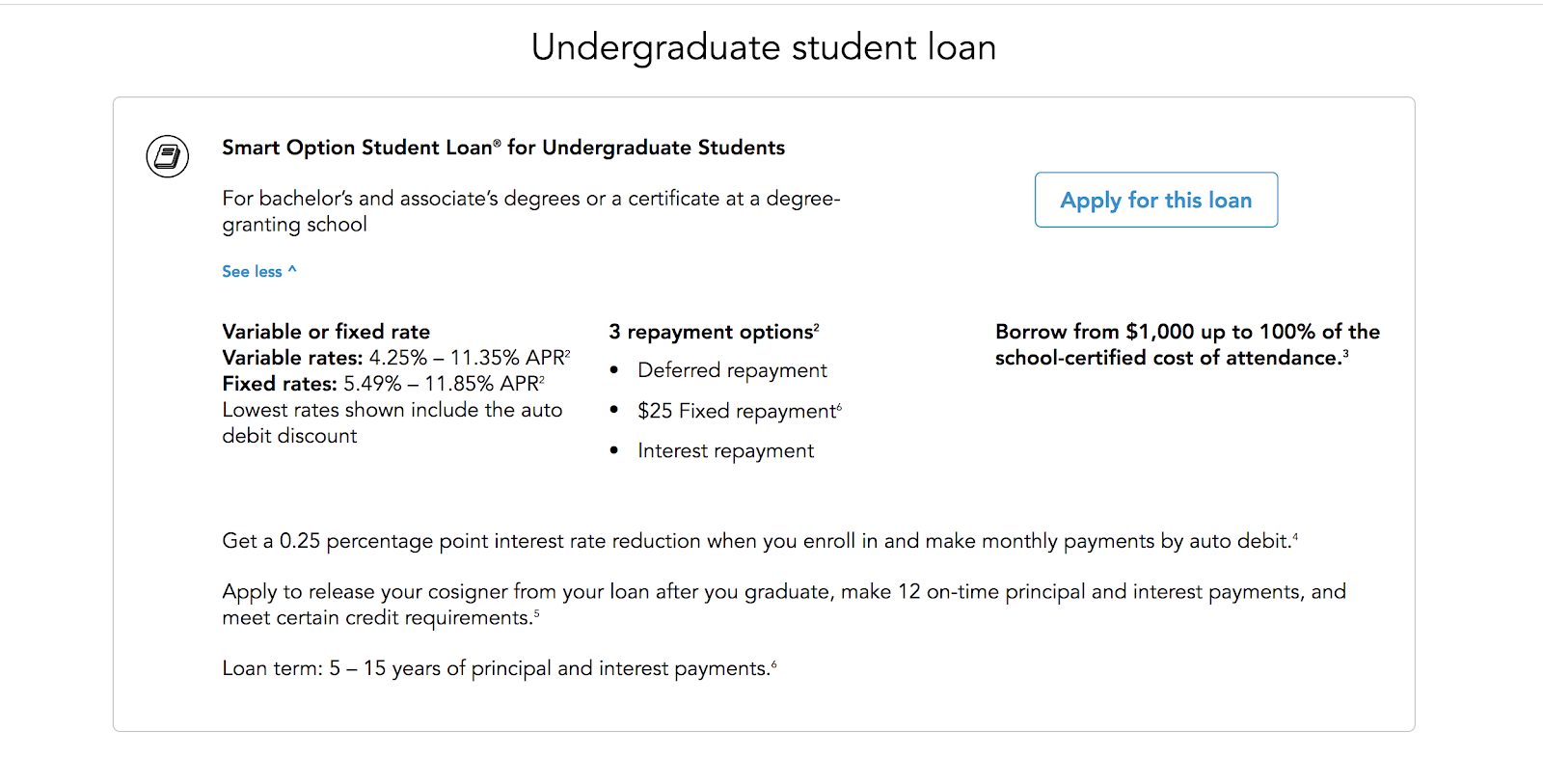Apply for this loan
Viewport: 1543px width, 784px height.
1156,200
